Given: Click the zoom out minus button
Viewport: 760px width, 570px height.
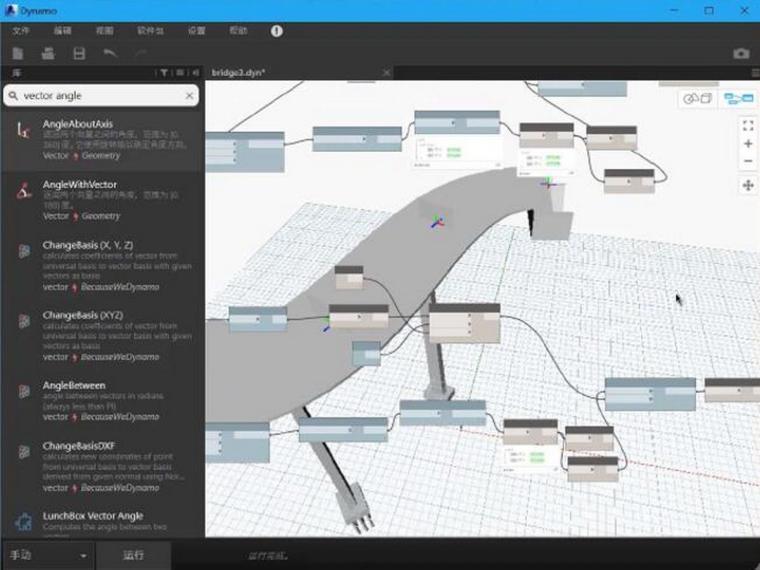Looking at the screenshot, I should [x=747, y=162].
